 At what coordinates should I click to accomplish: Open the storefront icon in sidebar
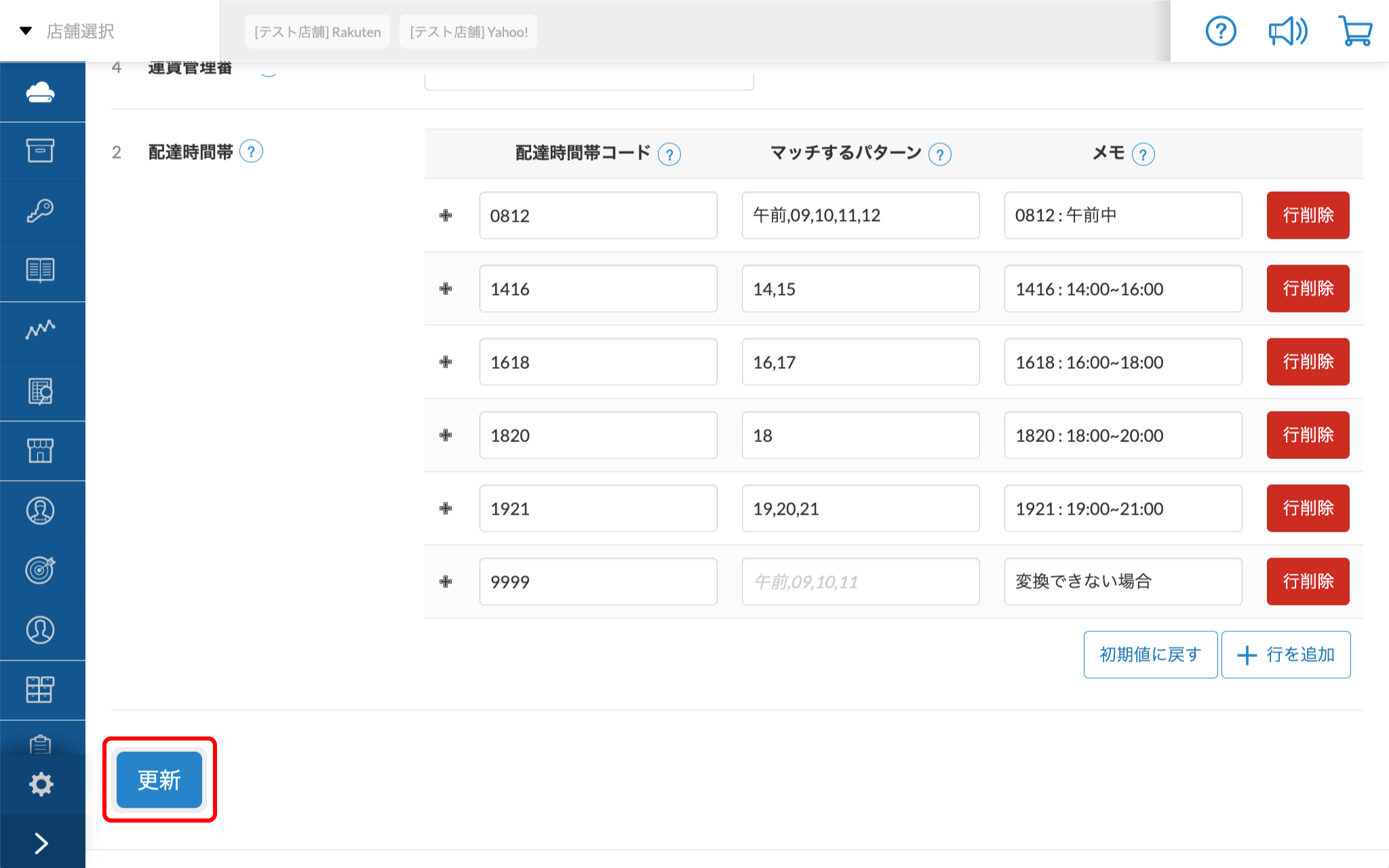click(x=41, y=450)
